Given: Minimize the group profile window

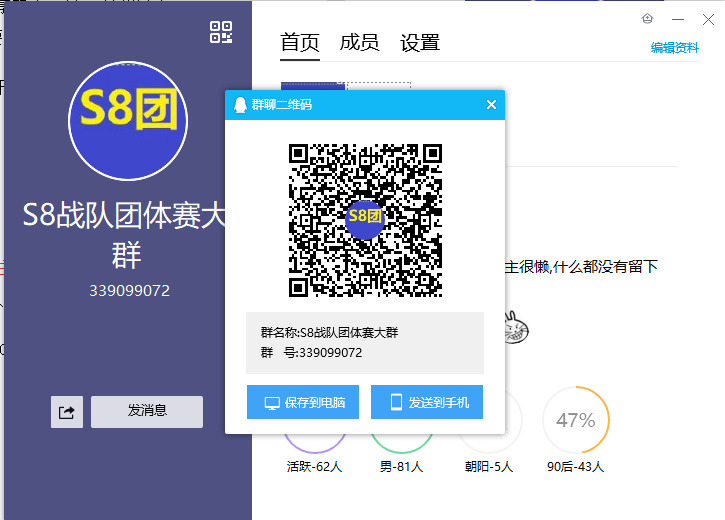Looking at the screenshot, I should 679,18.
